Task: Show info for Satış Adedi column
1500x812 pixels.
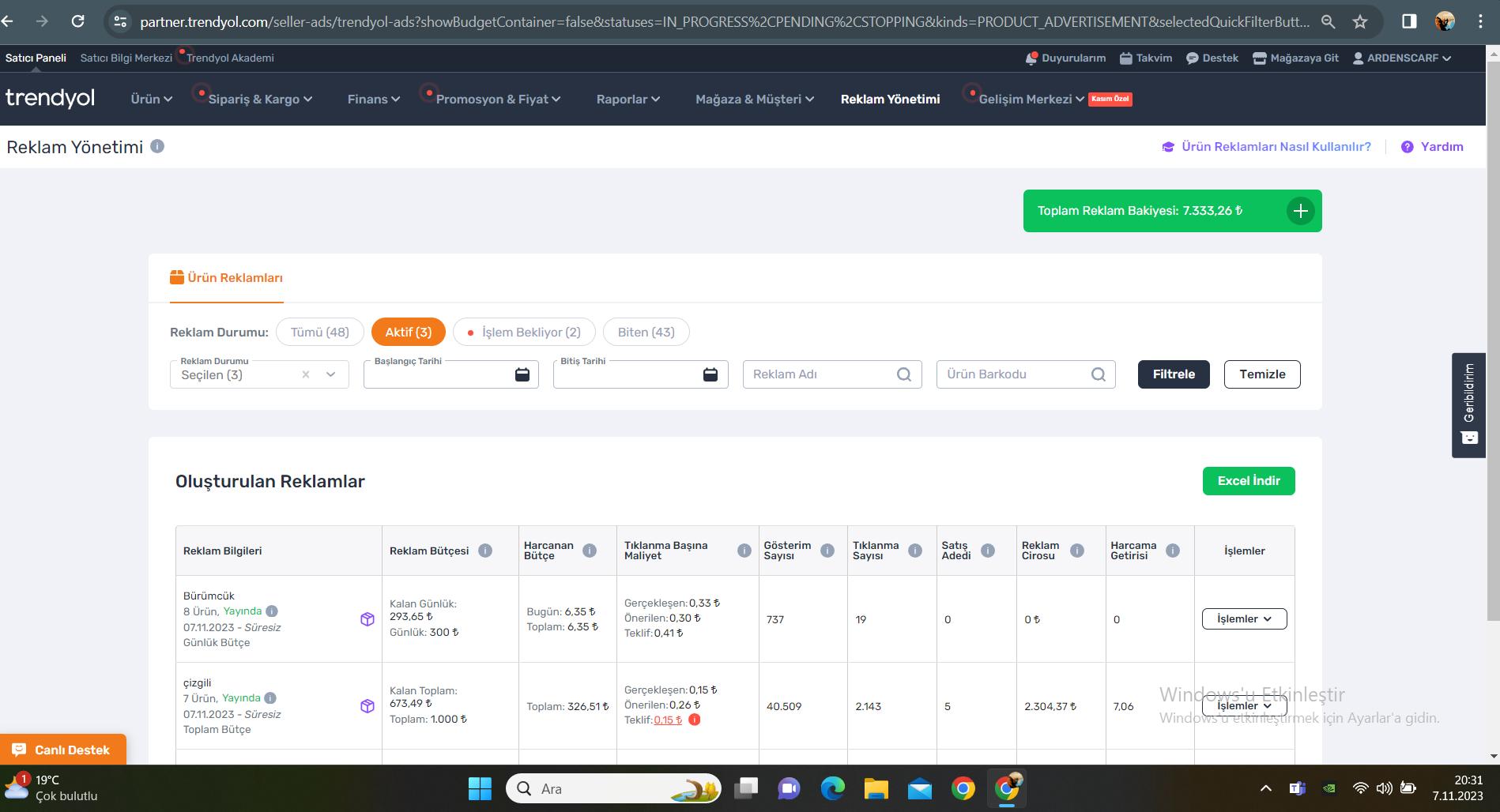Action: pos(988,551)
